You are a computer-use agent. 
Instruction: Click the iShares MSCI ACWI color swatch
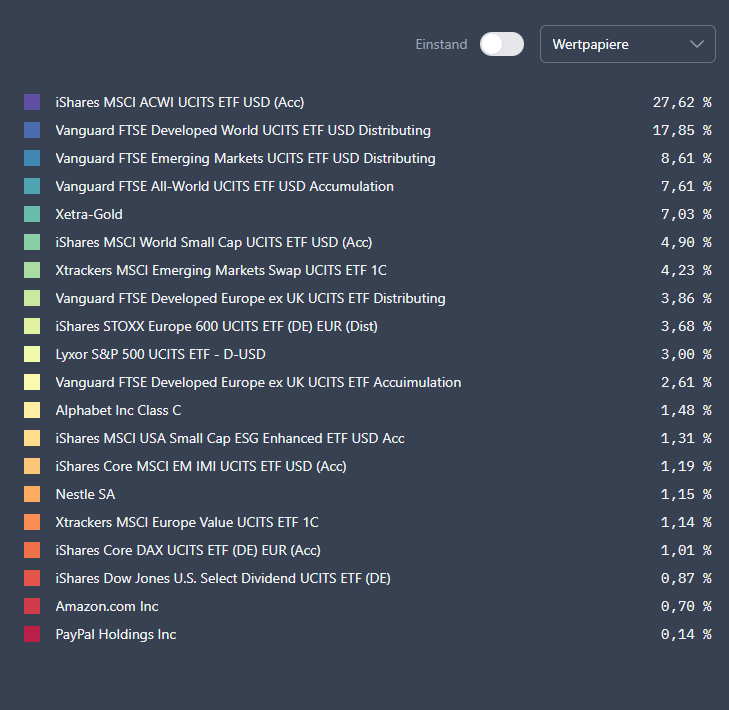(32, 102)
